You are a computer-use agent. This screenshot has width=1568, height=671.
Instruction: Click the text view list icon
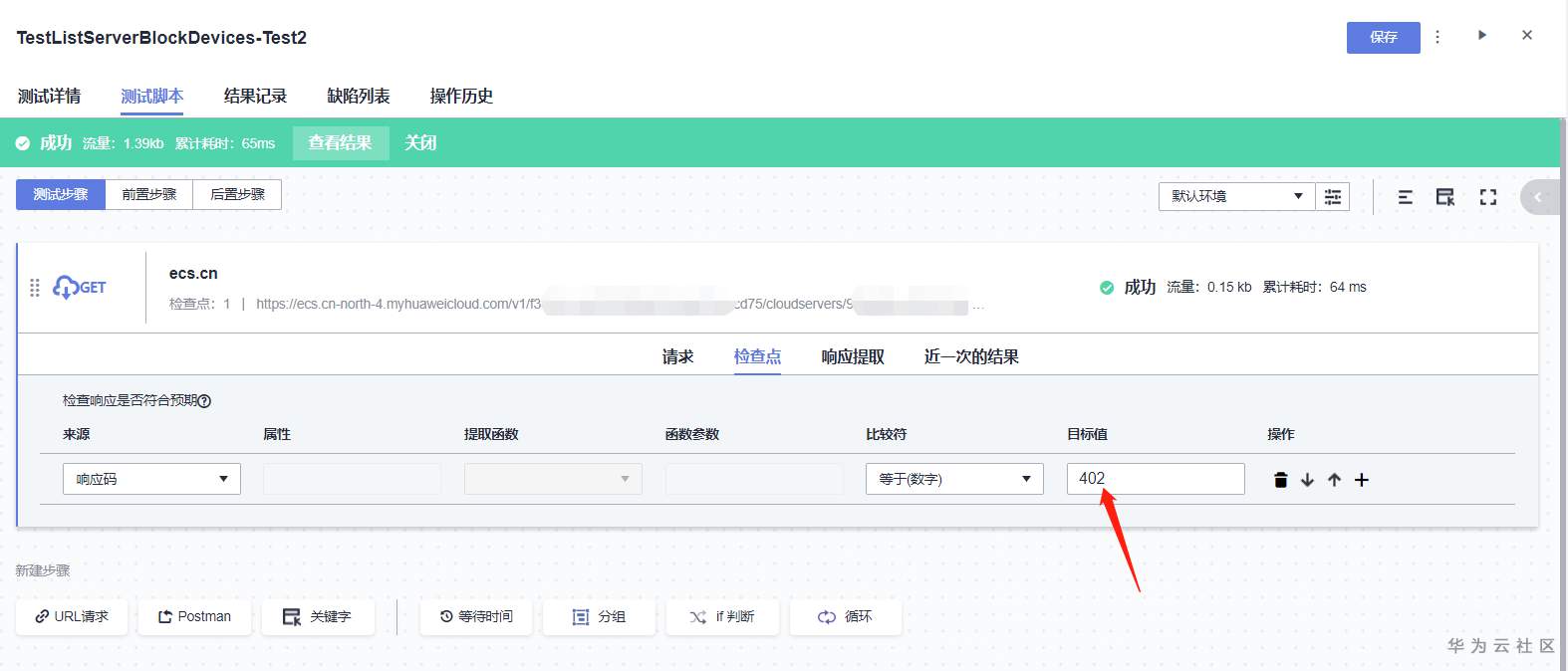[x=1405, y=197]
